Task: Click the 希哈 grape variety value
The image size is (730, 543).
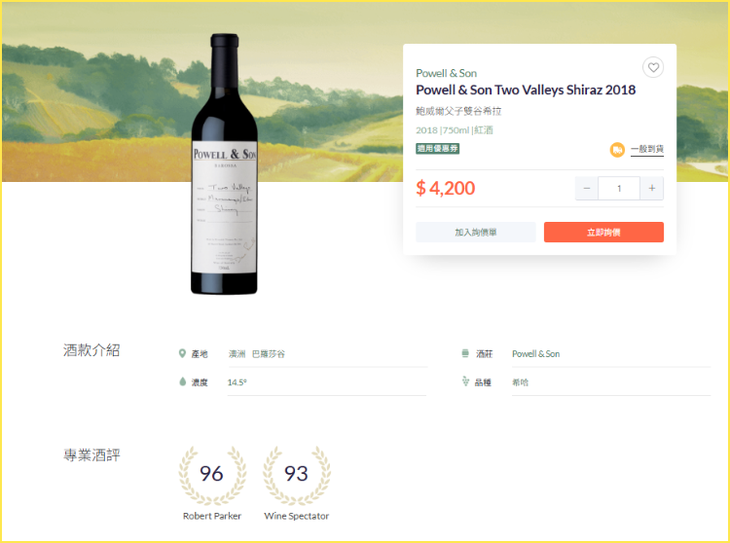Action: (x=521, y=382)
